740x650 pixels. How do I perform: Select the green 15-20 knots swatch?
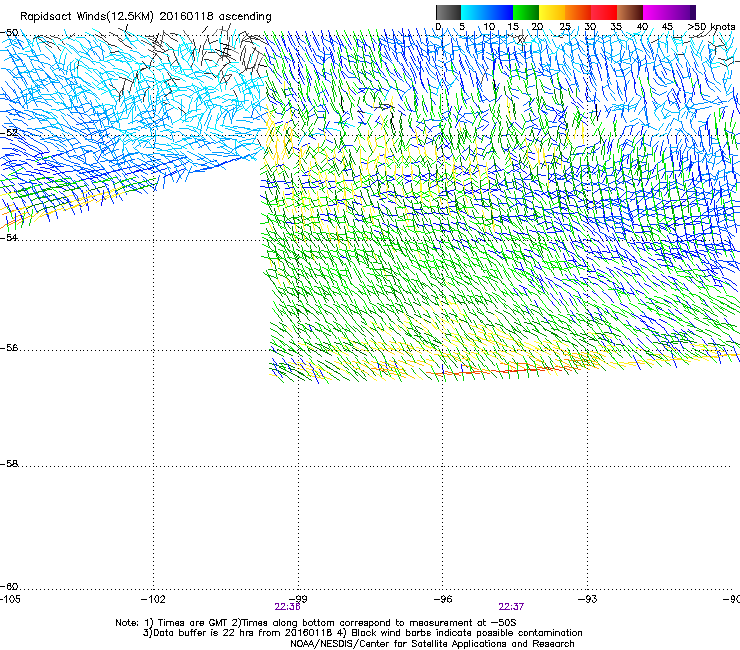pos(526,12)
